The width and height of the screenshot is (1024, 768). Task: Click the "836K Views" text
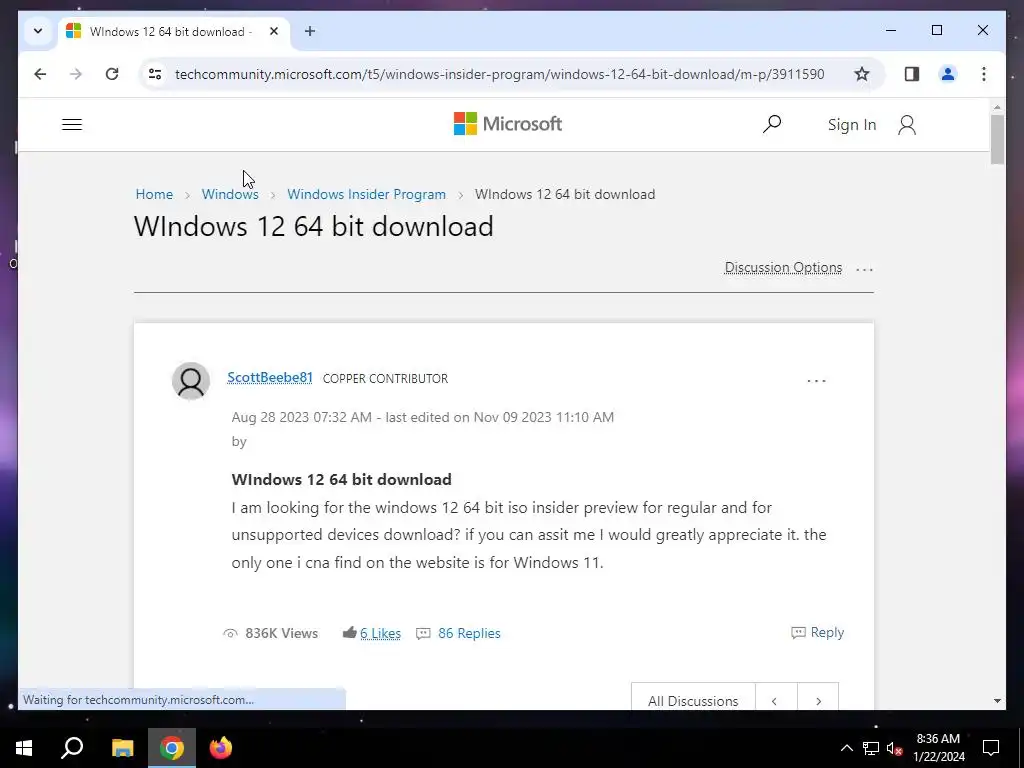click(281, 633)
